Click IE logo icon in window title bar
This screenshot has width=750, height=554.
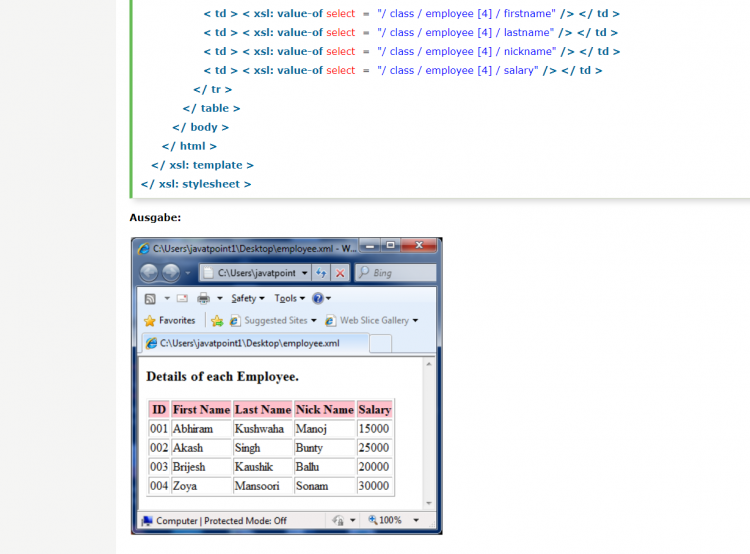click(143, 249)
